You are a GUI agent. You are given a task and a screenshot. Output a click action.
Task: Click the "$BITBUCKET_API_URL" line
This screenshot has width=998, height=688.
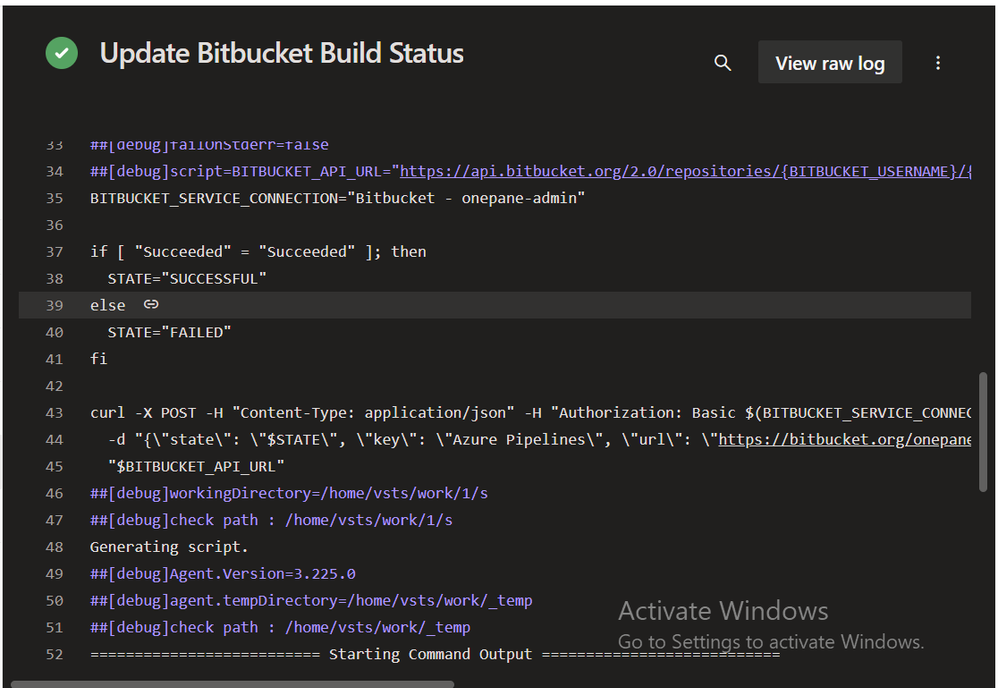pyautogui.click(x=196, y=467)
